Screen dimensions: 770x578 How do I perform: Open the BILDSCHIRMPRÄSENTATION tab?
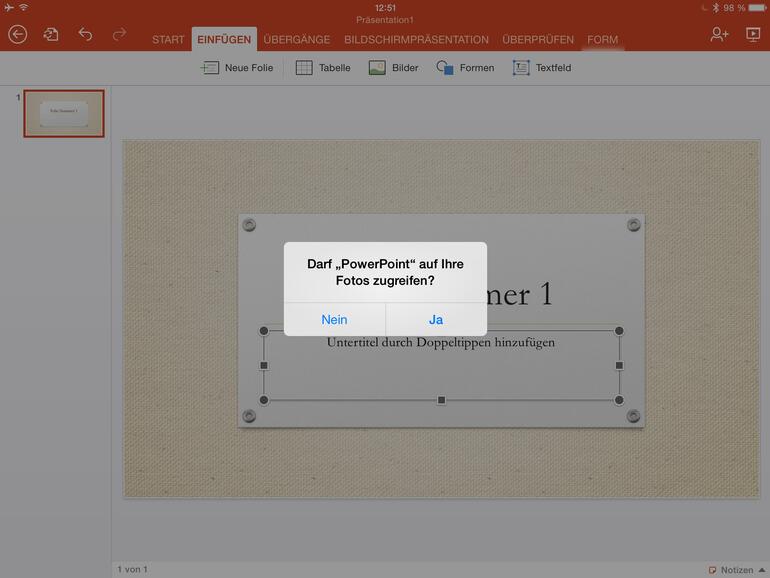pyautogui.click(x=416, y=40)
